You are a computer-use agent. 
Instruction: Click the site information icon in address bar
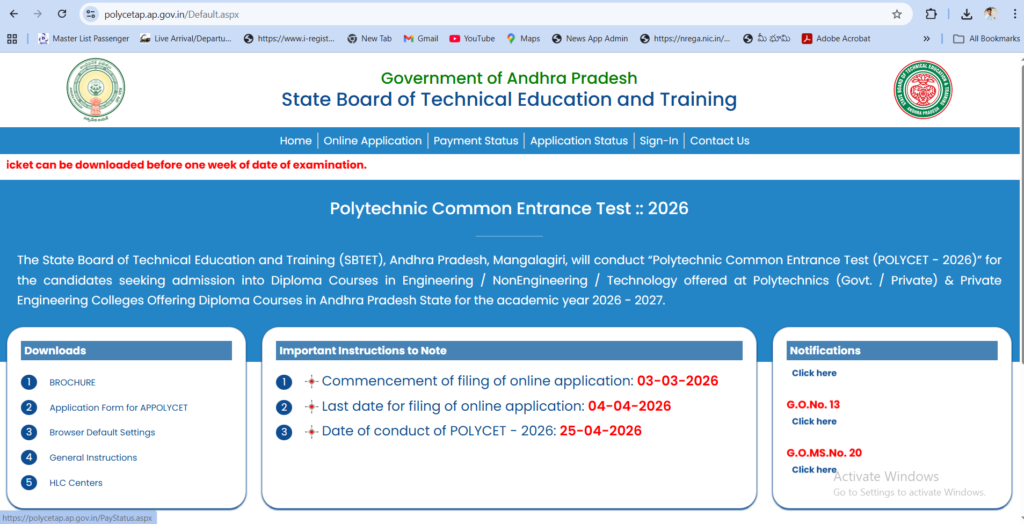coord(91,14)
